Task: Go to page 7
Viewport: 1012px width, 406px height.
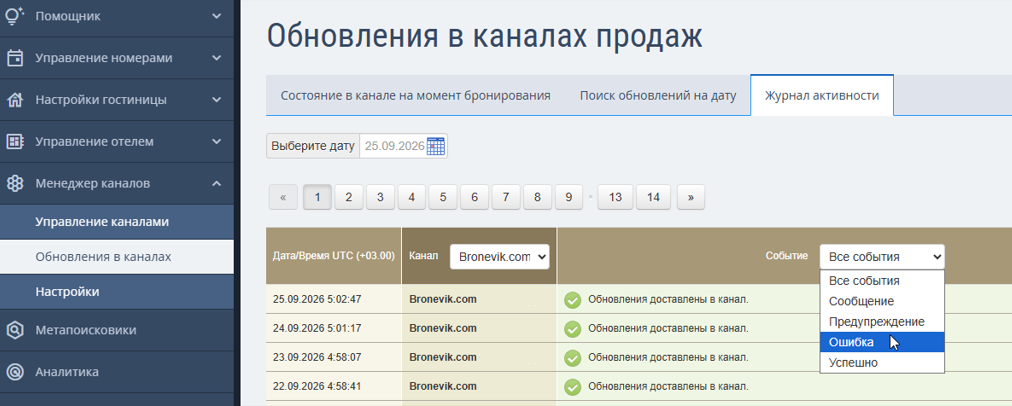Action: tap(506, 198)
